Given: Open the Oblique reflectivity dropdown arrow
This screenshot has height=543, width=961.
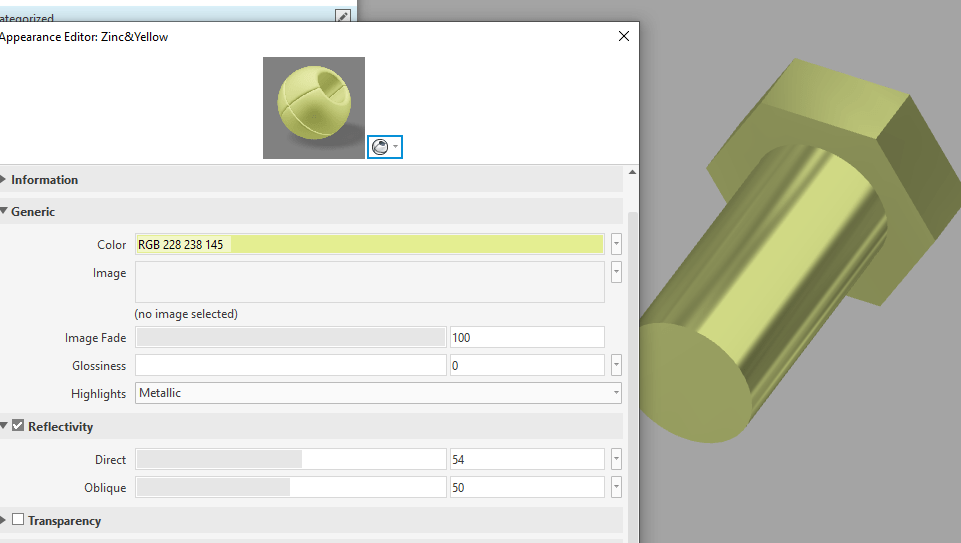Looking at the screenshot, I should (x=617, y=487).
